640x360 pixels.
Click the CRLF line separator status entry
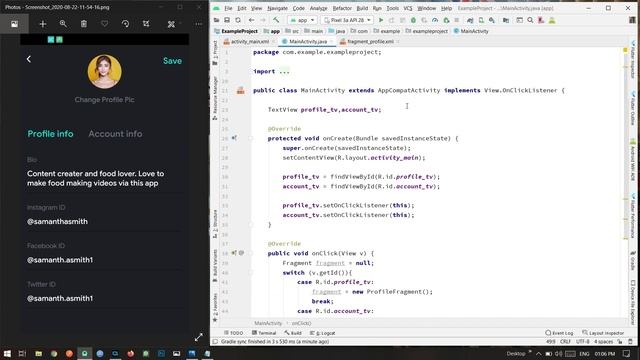tap(565, 342)
